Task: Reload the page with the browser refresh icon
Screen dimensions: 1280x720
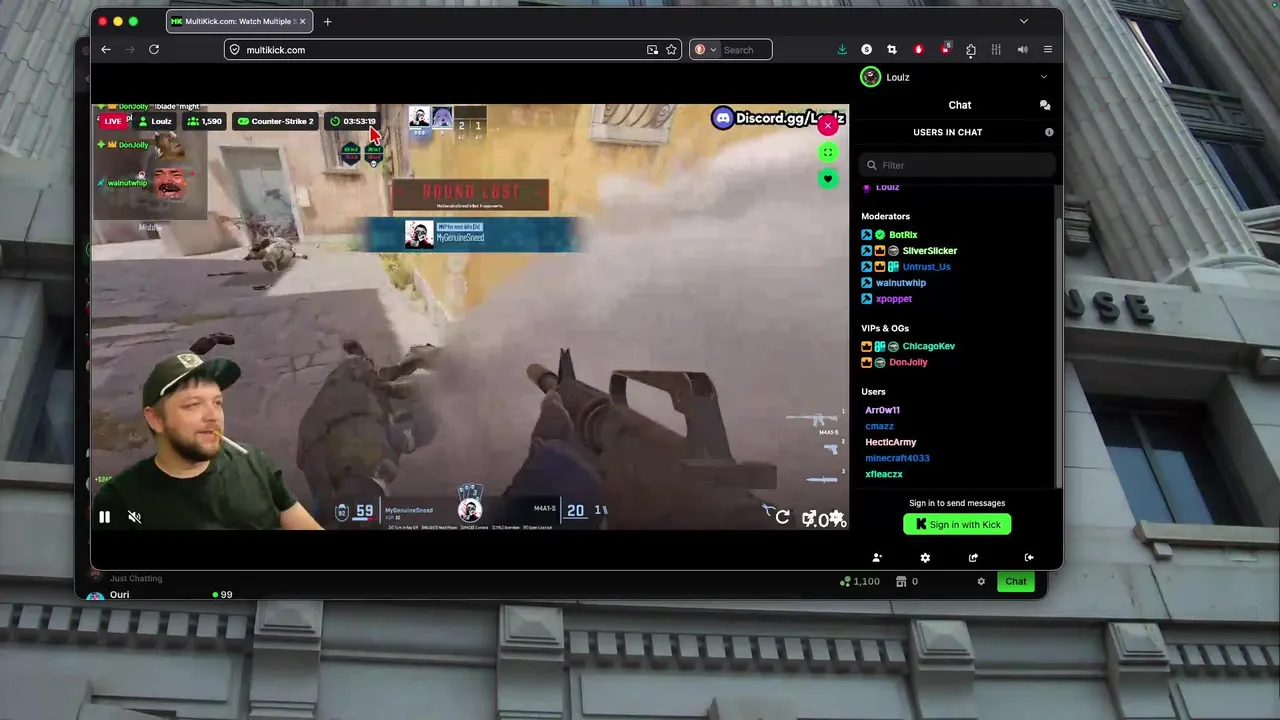Action: click(154, 49)
